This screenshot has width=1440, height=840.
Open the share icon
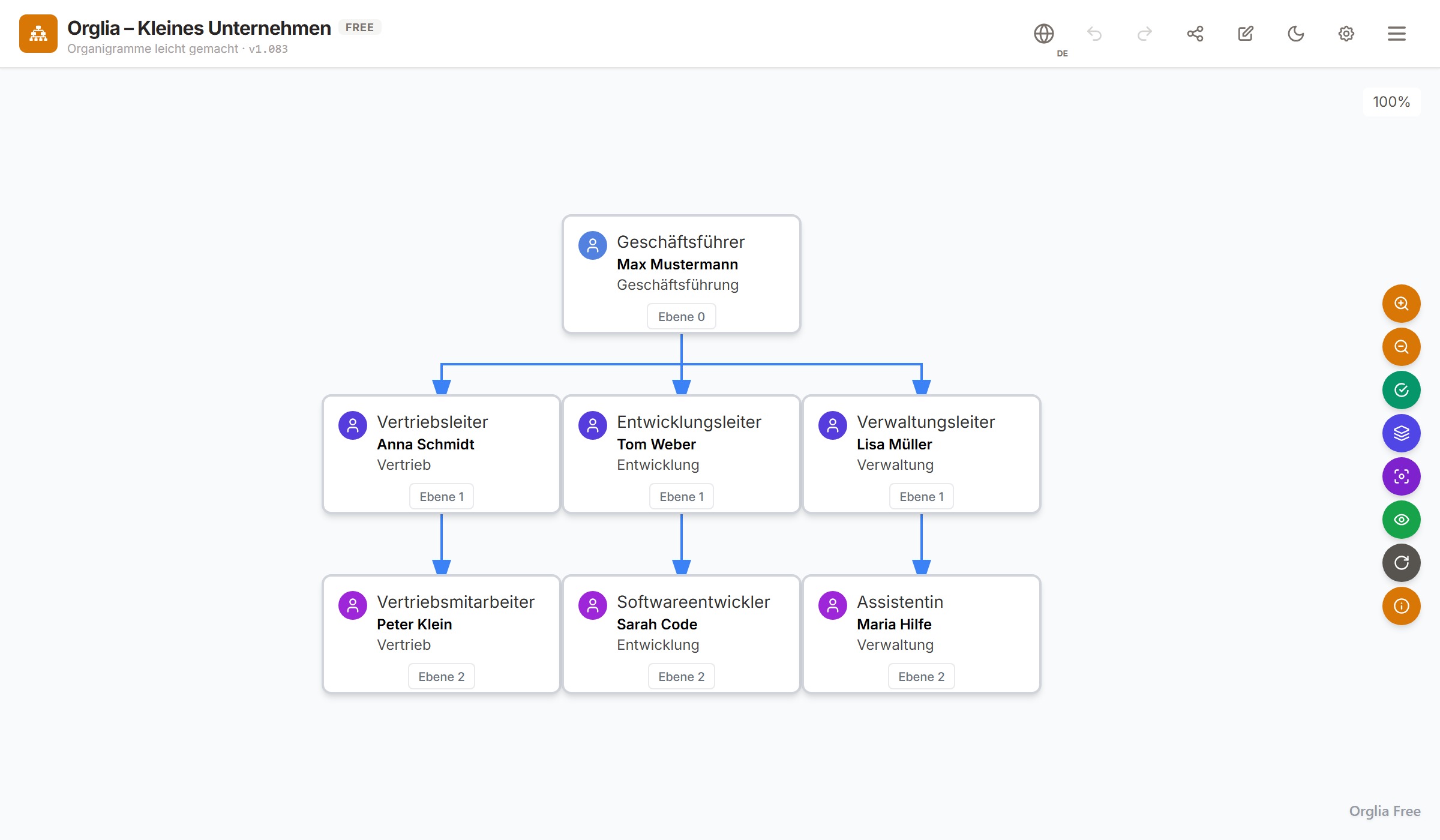point(1195,34)
